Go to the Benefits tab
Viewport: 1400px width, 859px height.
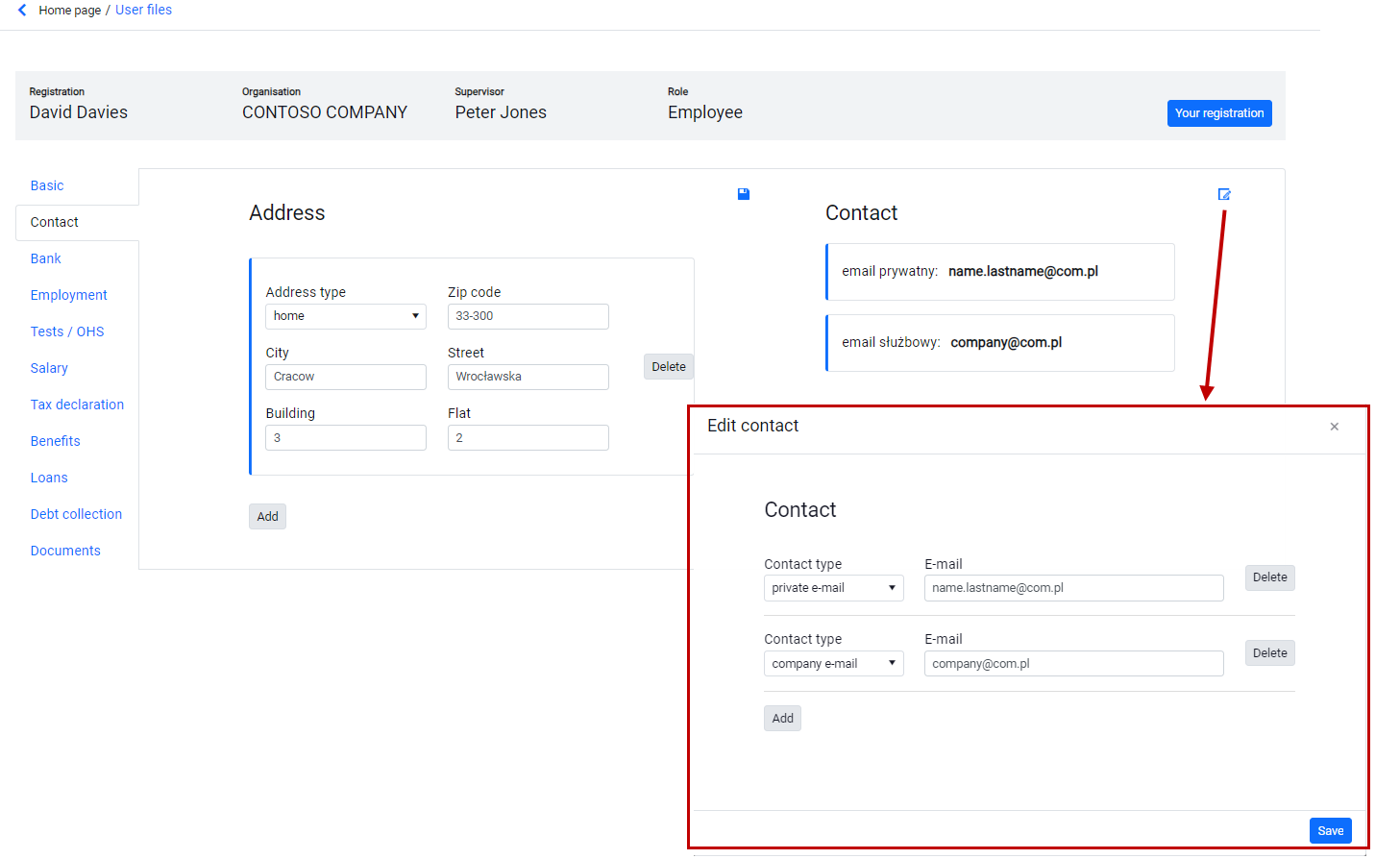(55, 441)
